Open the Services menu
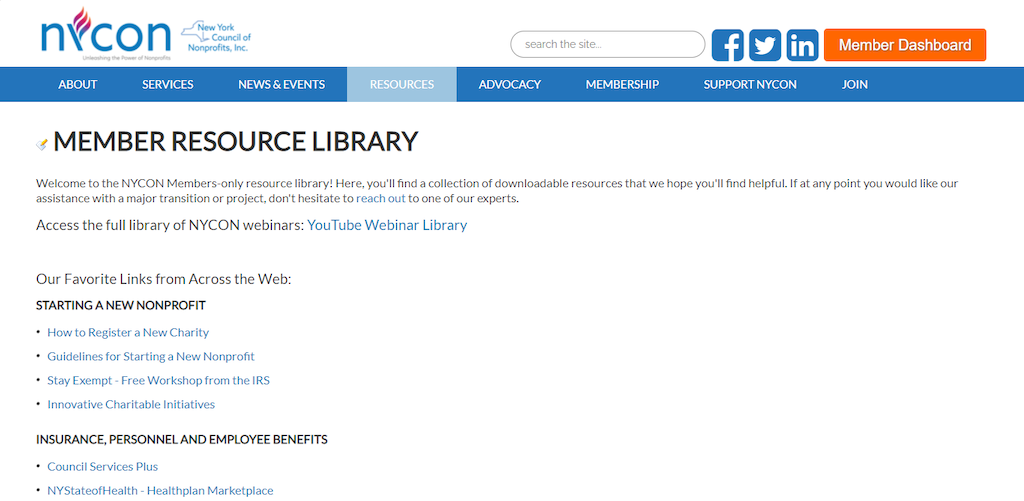 click(x=168, y=85)
